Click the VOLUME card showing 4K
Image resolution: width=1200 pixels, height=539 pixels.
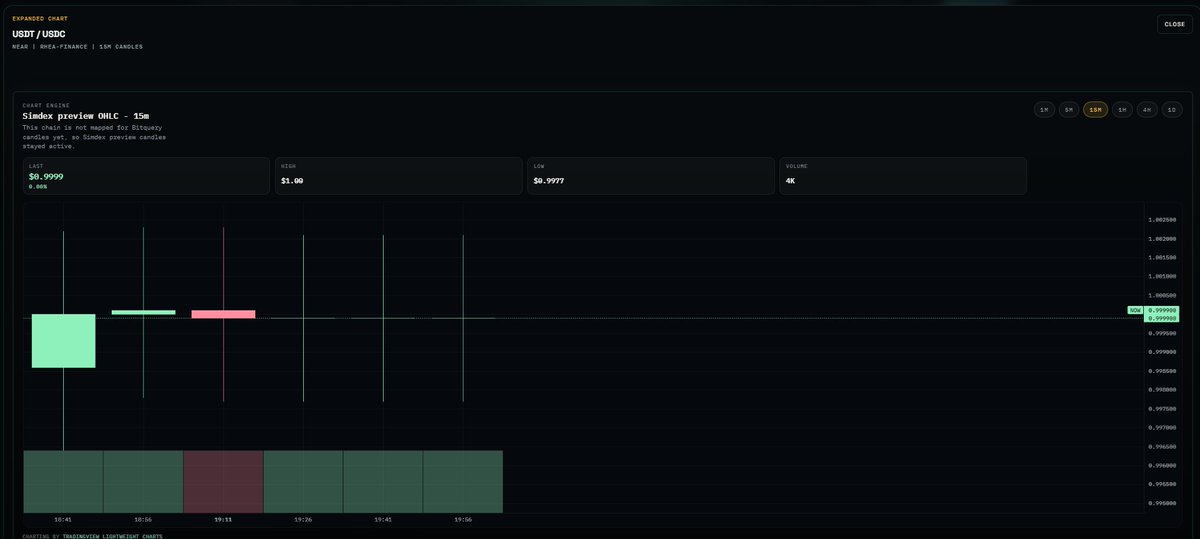point(903,176)
